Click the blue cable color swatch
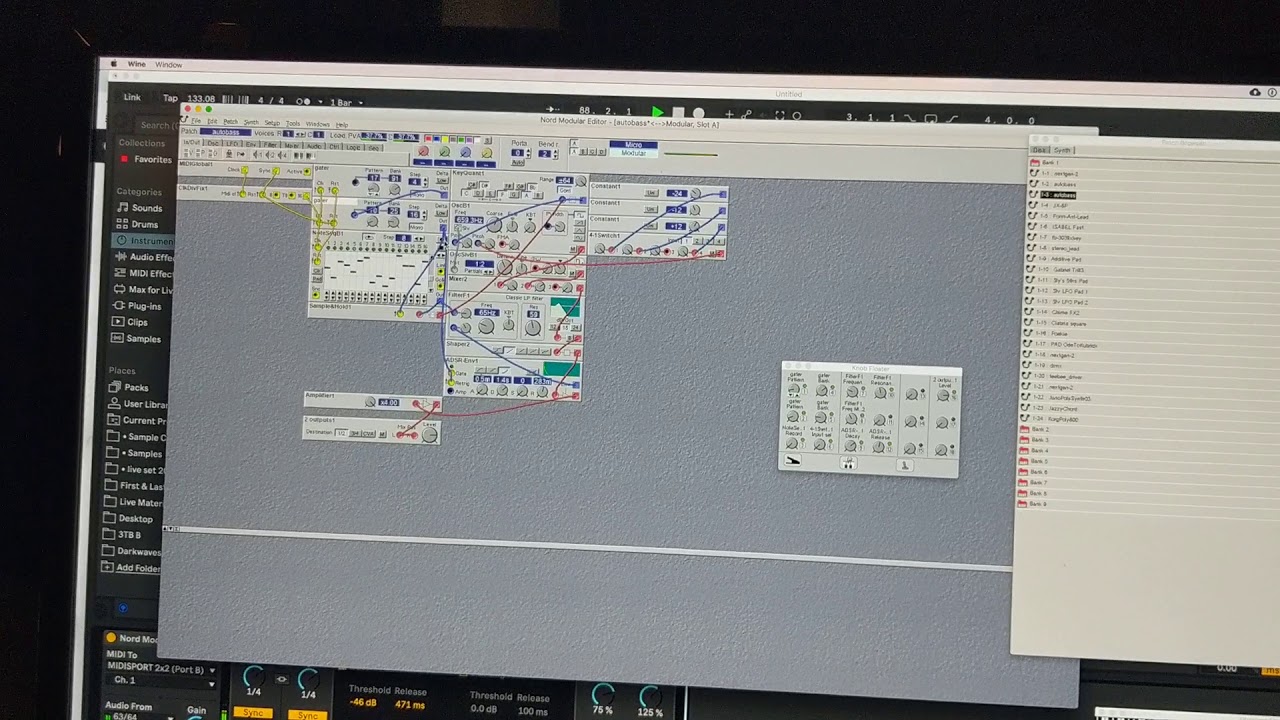1280x720 pixels. [x=436, y=139]
